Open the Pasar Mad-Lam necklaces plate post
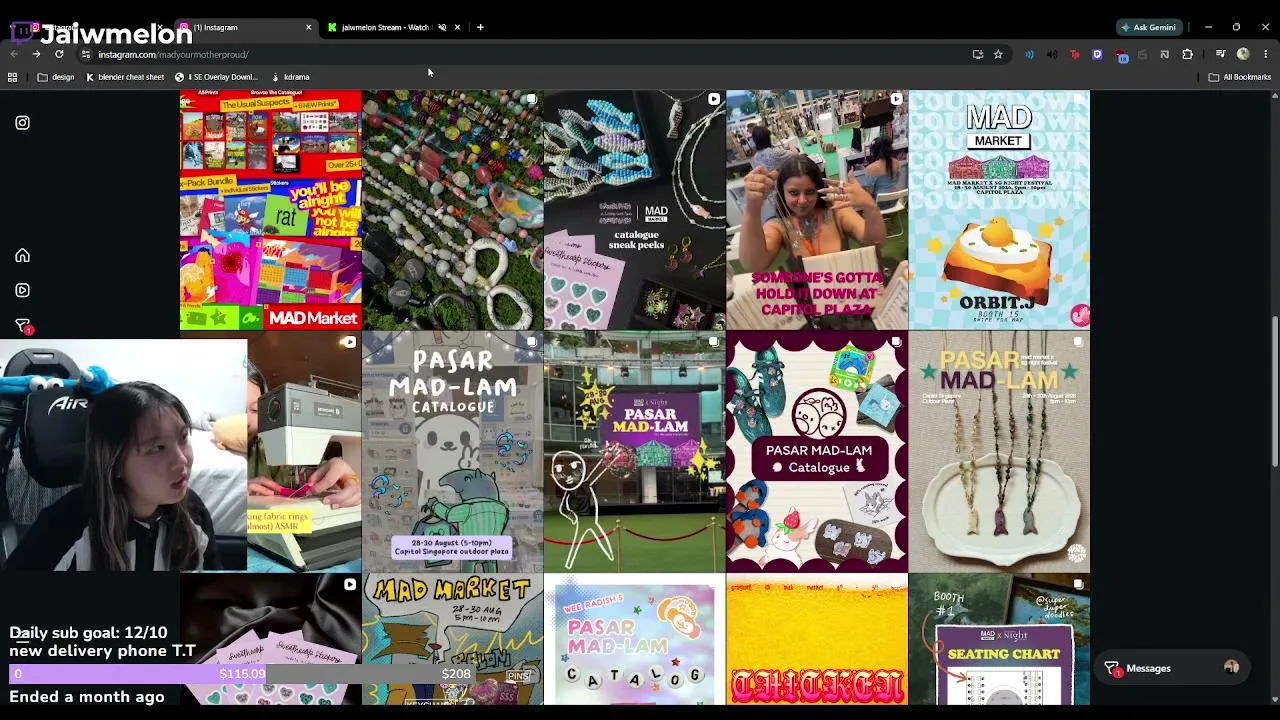This screenshot has width=1280, height=720. 999,452
